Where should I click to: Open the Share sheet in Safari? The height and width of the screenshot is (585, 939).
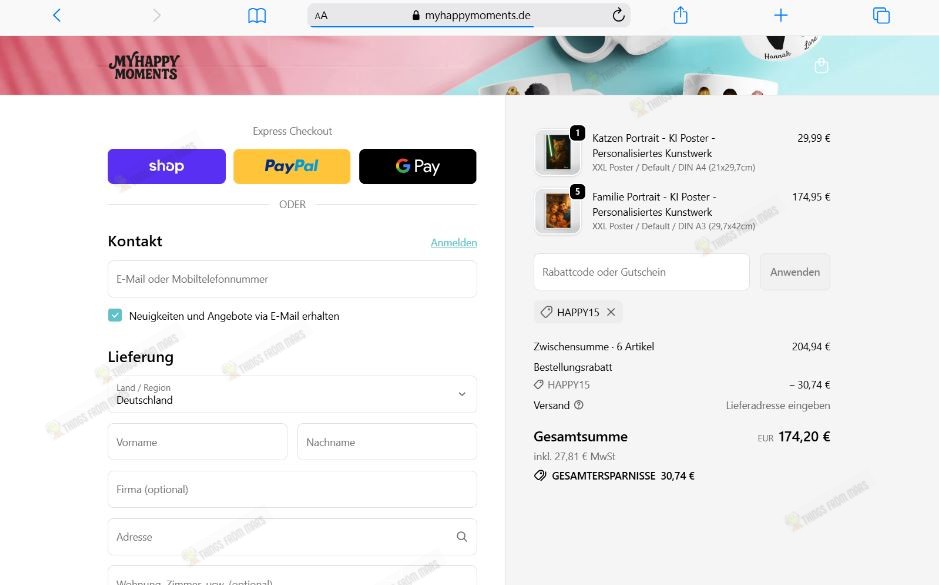681,15
